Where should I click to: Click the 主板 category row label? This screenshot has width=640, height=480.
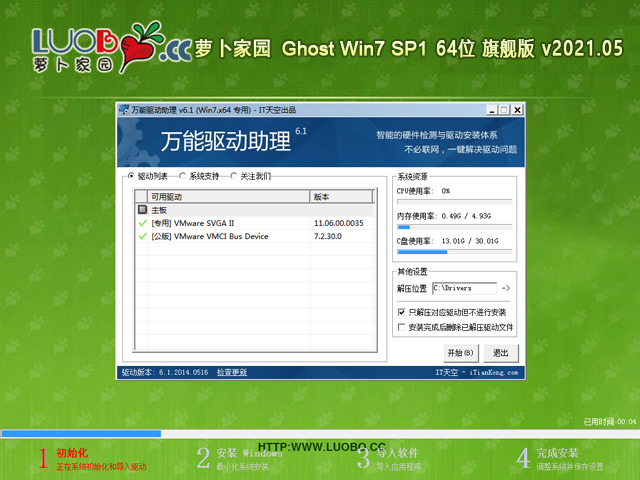pyautogui.click(x=159, y=210)
